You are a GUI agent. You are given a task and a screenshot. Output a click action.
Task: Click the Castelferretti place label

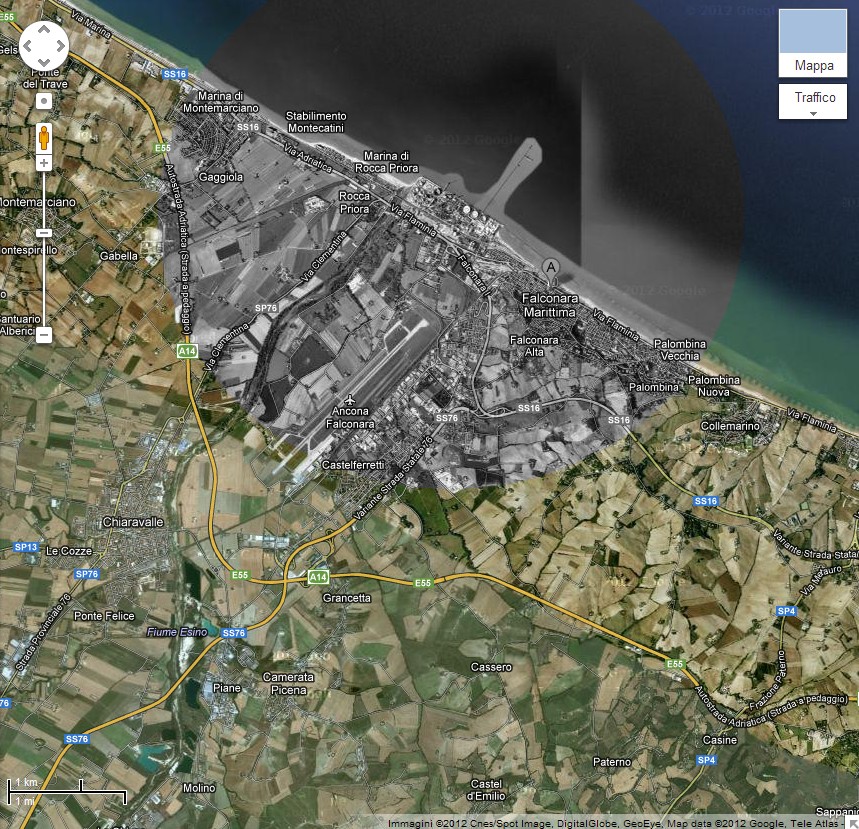click(x=353, y=466)
